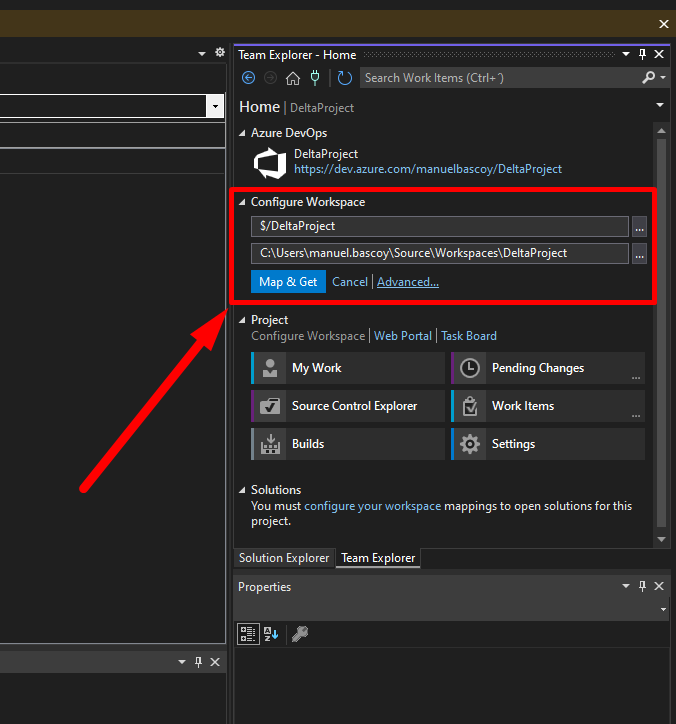
Task: Toggle auto-hide pin for Properties panel
Action: coord(643,587)
